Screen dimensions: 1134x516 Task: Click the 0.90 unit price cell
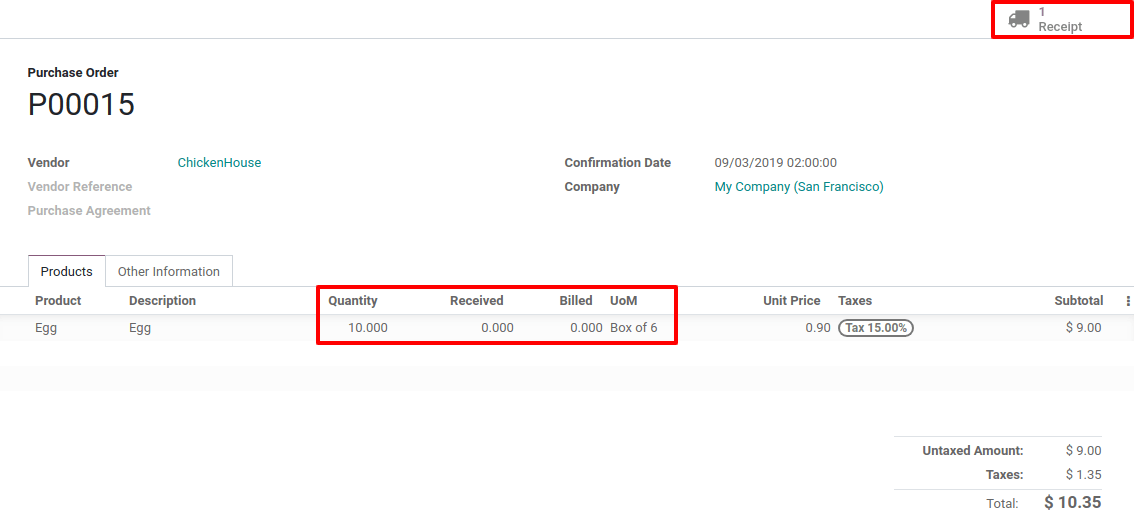[816, 328]
